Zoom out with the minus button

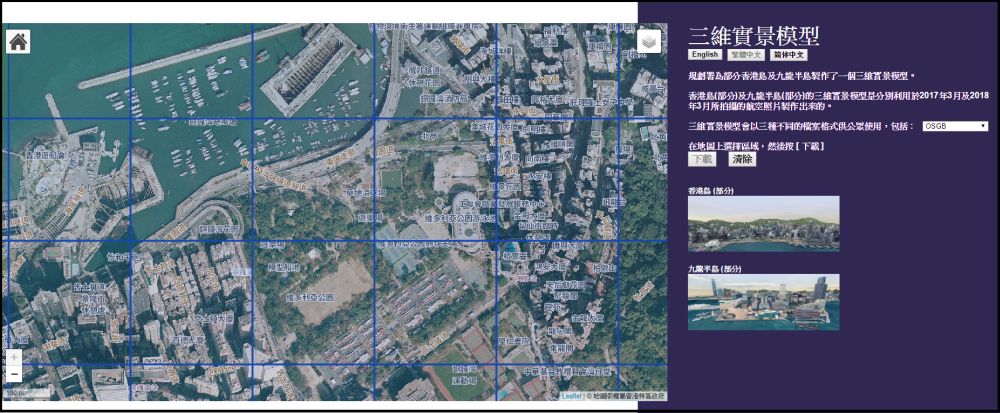point(14,375)
